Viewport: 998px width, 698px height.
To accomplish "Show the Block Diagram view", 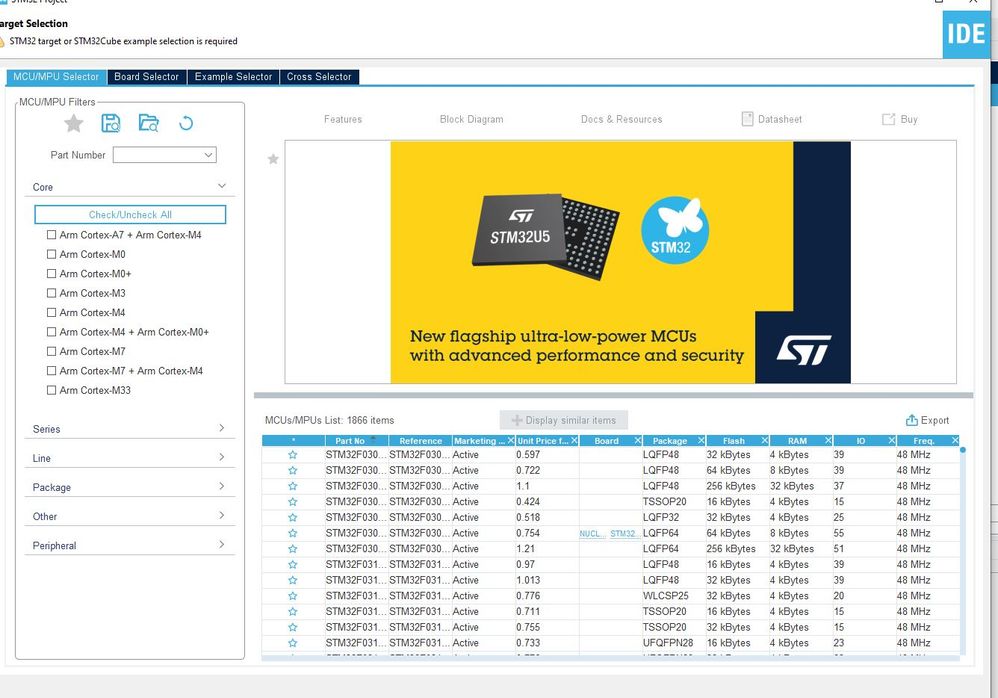I will pyautogui.click(x=472, y=119).
